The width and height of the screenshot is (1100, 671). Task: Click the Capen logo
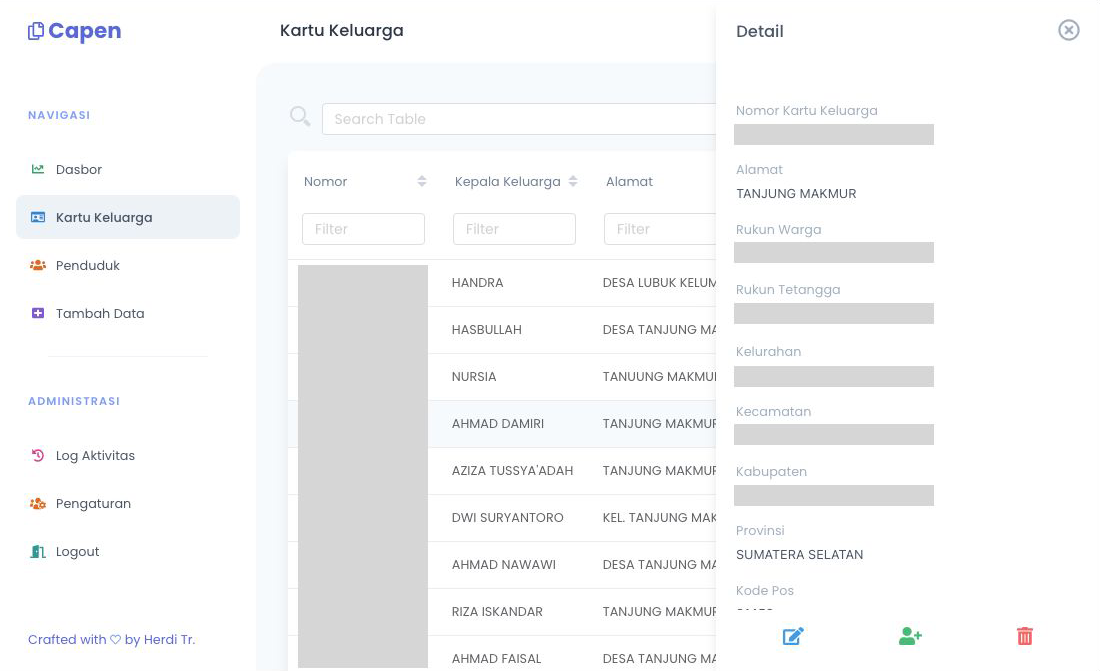point(75,31)
